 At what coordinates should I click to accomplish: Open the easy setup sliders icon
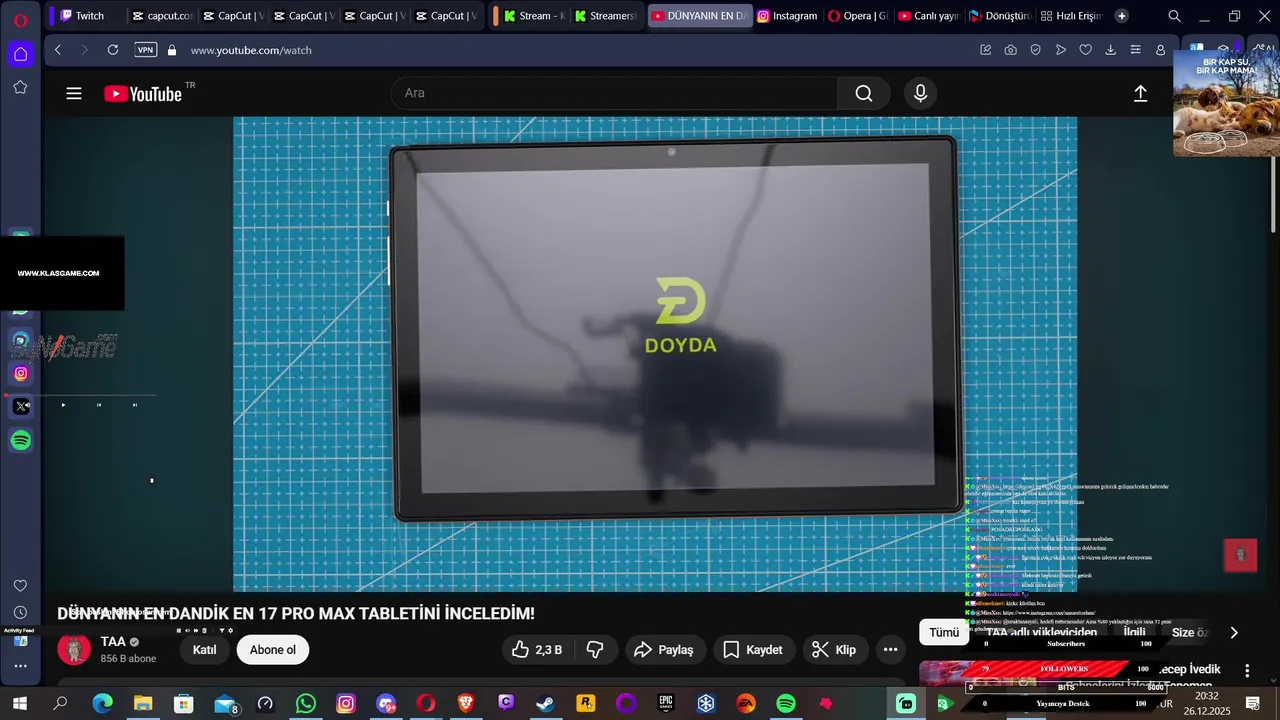click(1135, 50)
